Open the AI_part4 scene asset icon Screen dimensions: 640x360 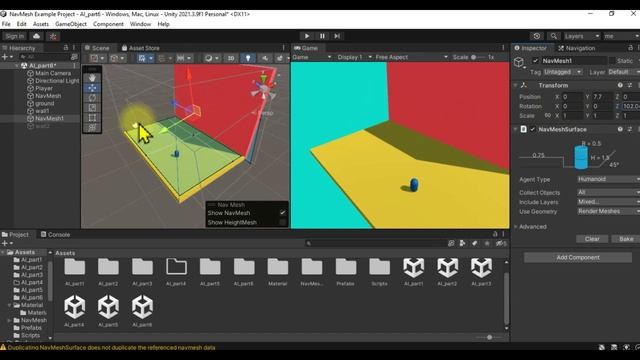75,307
